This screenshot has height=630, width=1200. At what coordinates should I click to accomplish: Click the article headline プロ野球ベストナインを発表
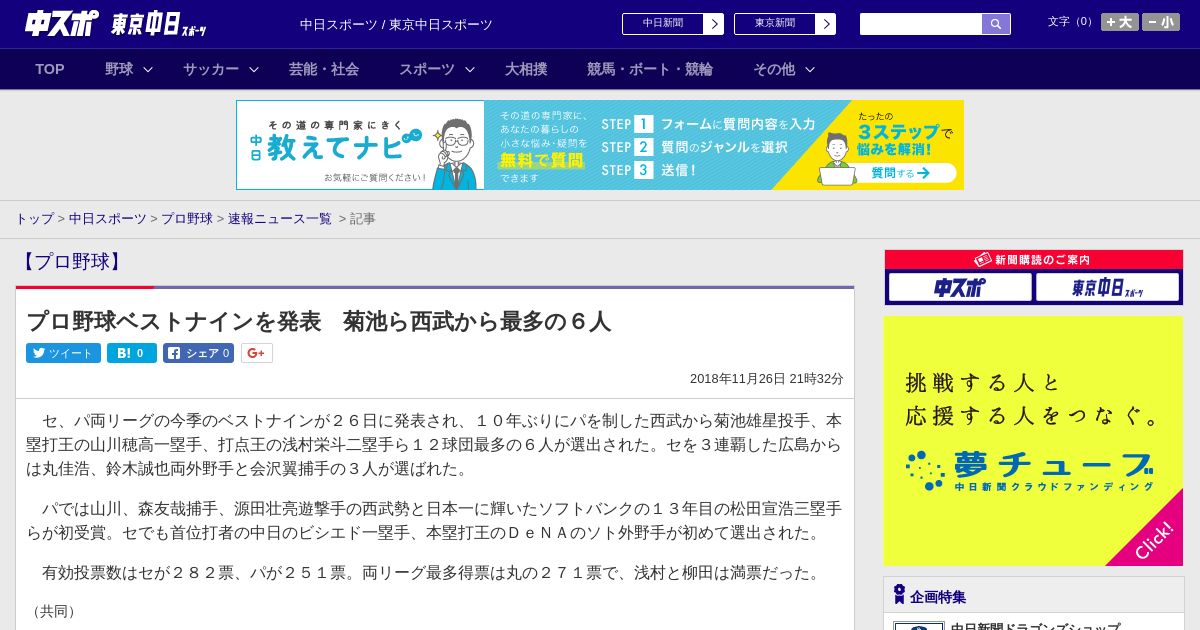click(318, 321)
